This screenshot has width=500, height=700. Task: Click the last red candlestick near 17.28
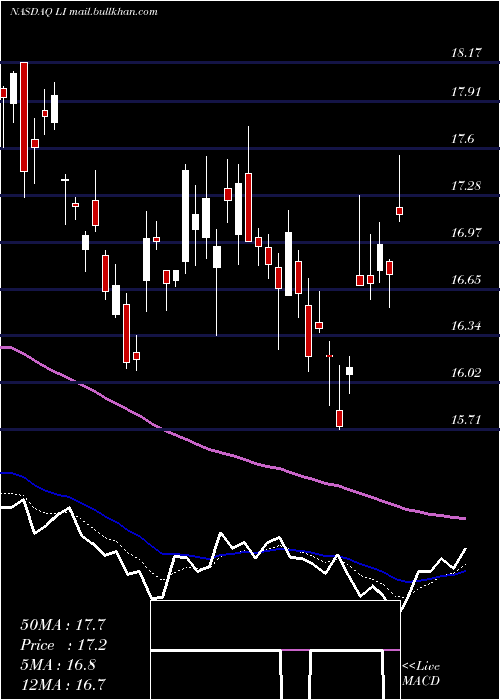pyautogui.click(x=400, y=211)
